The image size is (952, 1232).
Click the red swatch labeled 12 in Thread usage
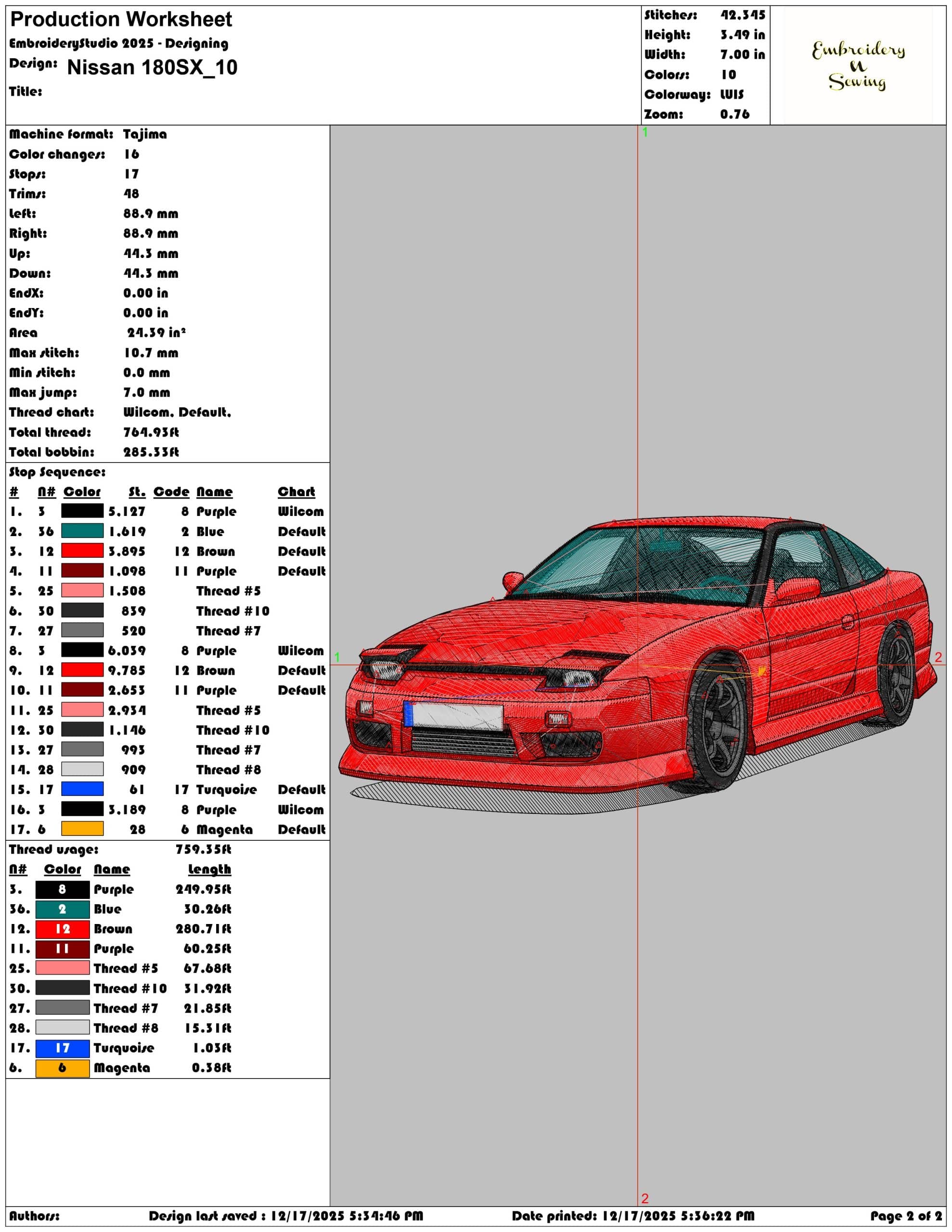point(63,929)
